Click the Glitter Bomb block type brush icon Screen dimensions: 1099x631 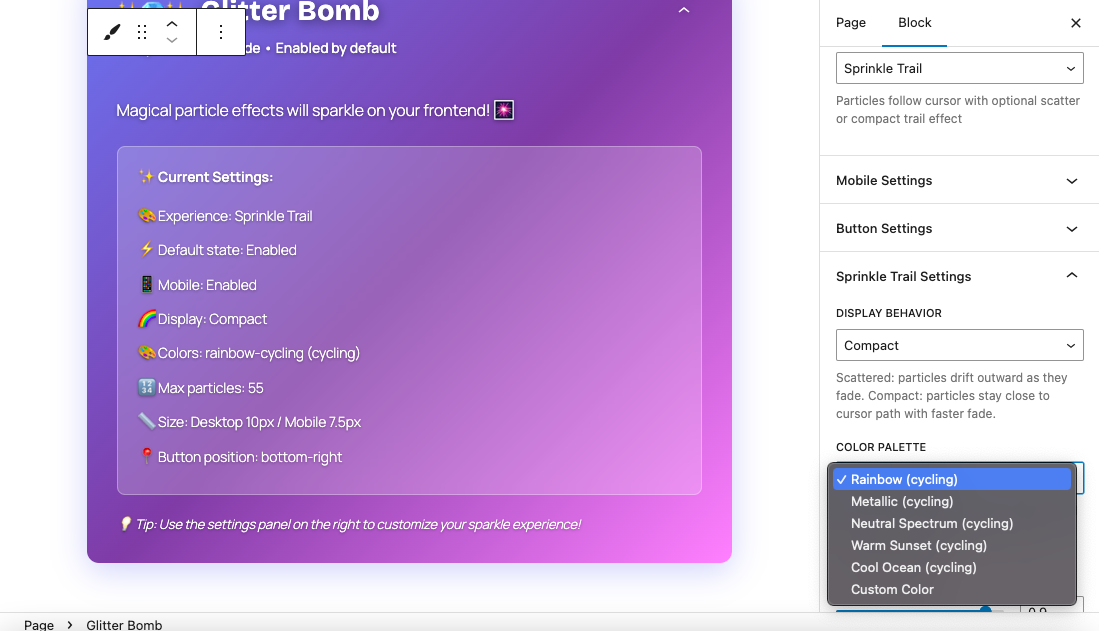112,32
